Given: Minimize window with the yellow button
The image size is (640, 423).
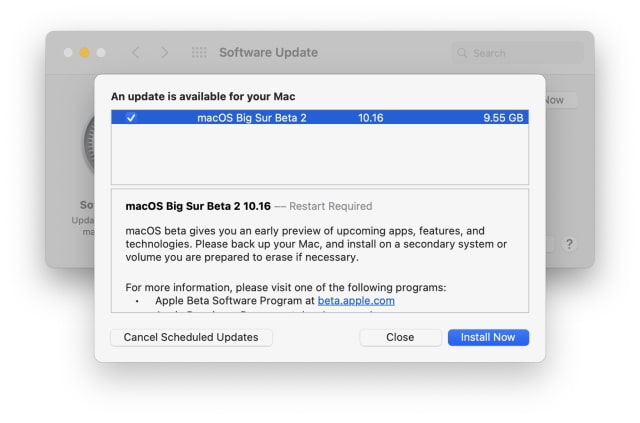Looking at the screenshot, I should (x=85, y=52).
